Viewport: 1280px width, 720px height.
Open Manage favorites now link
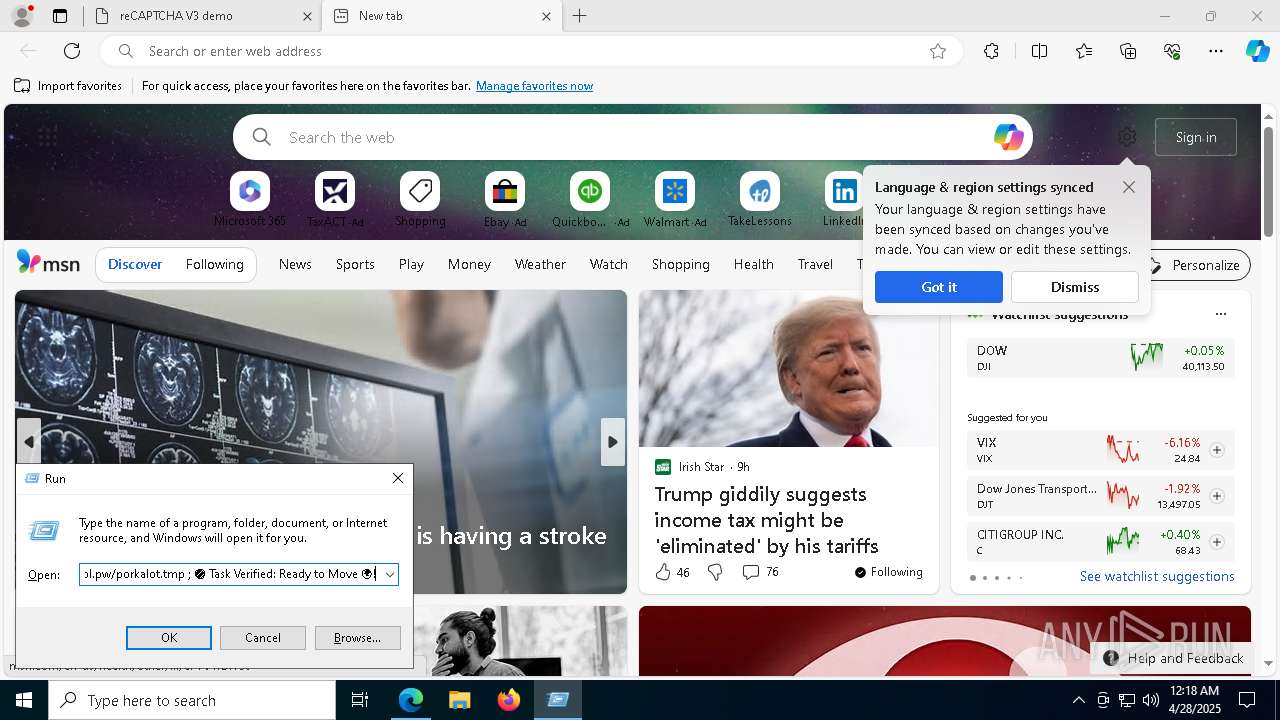[534, 86]
